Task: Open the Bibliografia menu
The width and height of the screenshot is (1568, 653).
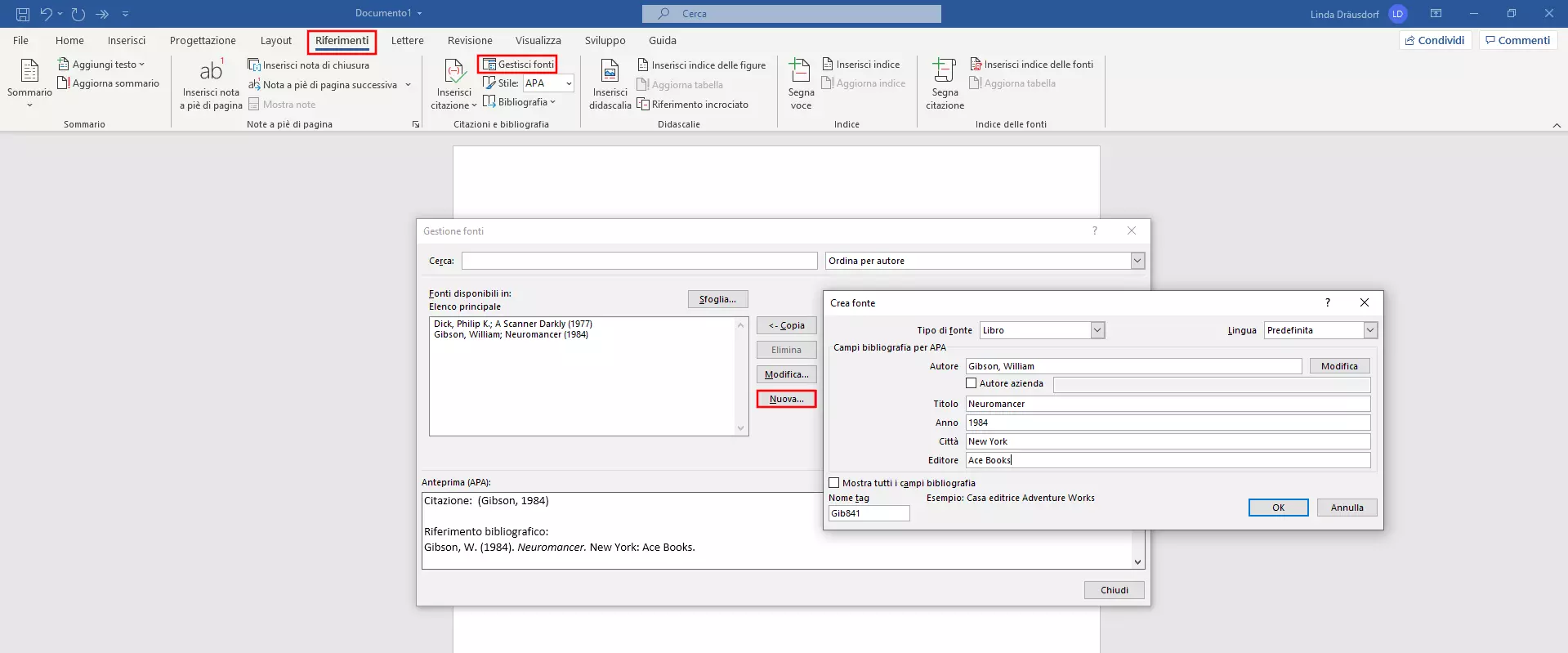Action: 519,102
